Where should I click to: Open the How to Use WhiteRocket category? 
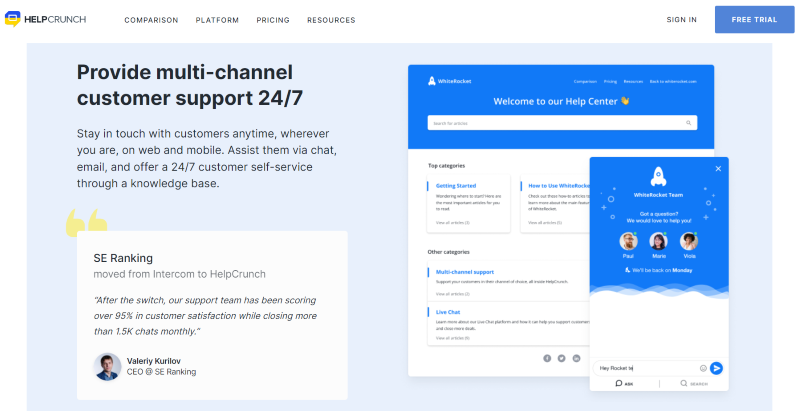pos(559,186)
